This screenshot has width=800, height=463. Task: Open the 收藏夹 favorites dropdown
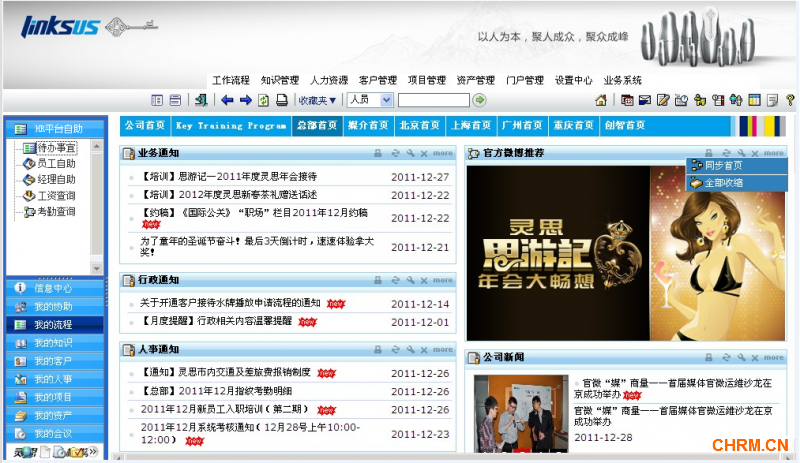pyautogui.click(x=317, y=101)
